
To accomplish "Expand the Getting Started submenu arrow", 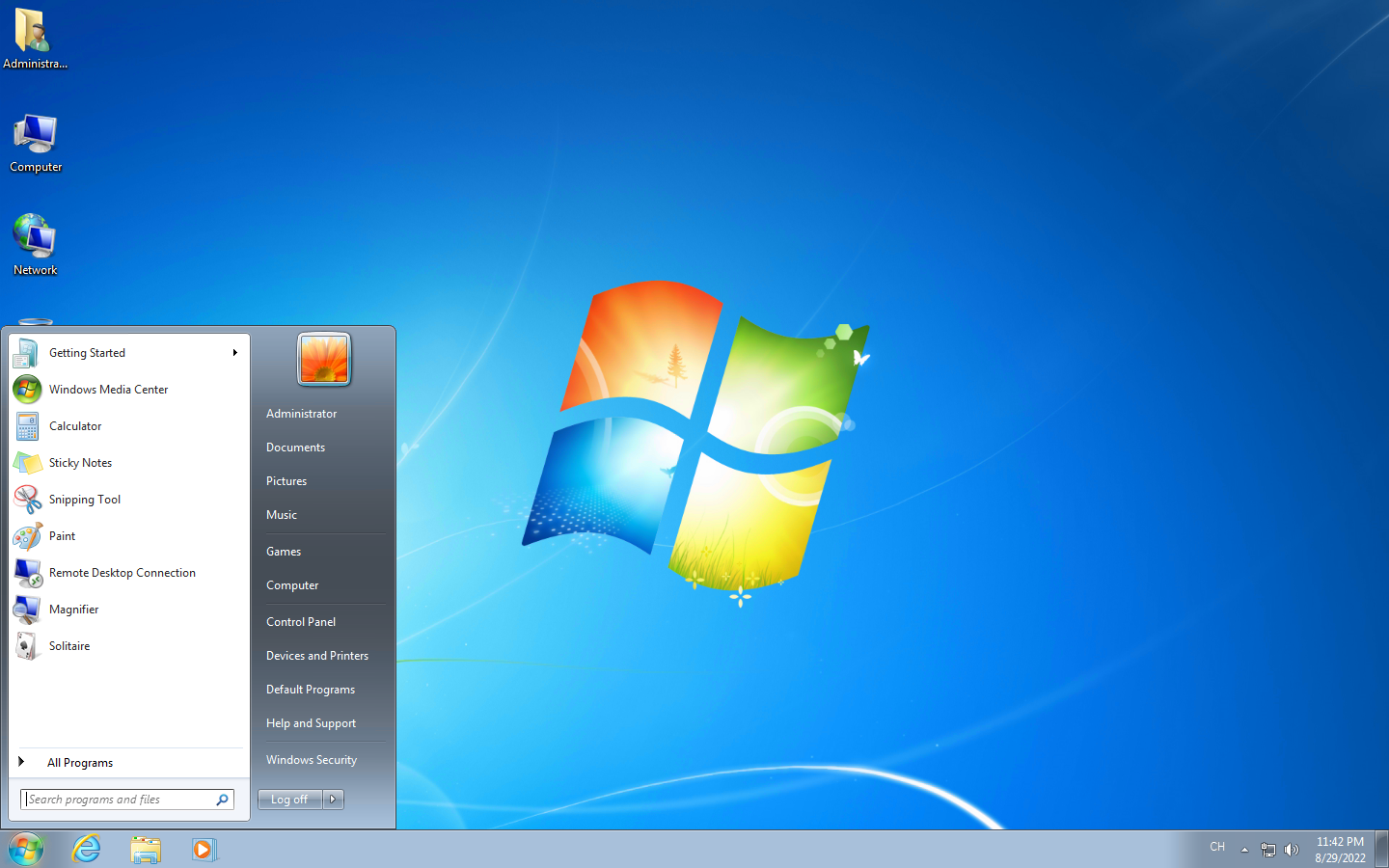I will coord(234,353).
